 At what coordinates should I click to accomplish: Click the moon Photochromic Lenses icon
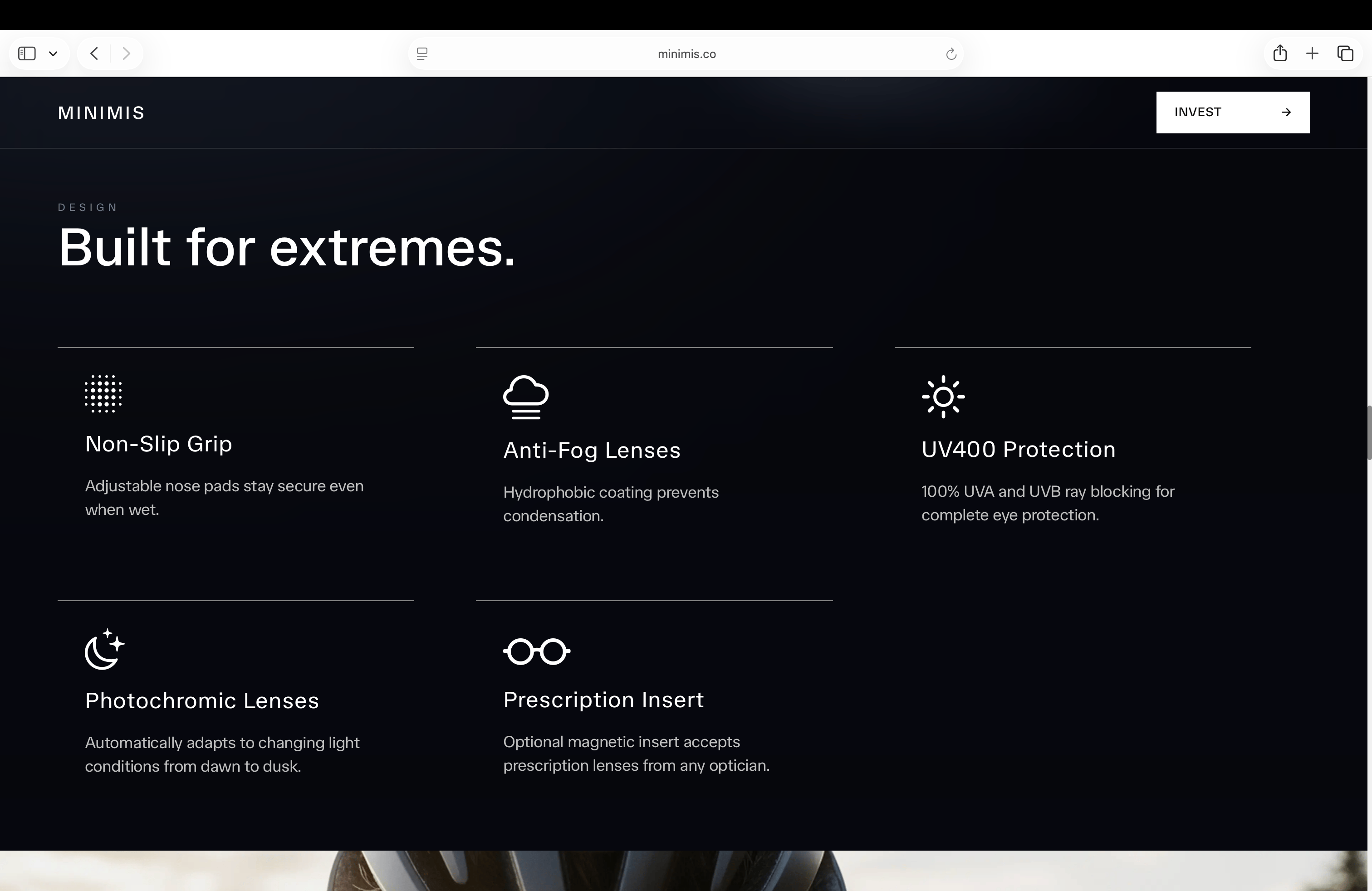[x=104, y=649]
